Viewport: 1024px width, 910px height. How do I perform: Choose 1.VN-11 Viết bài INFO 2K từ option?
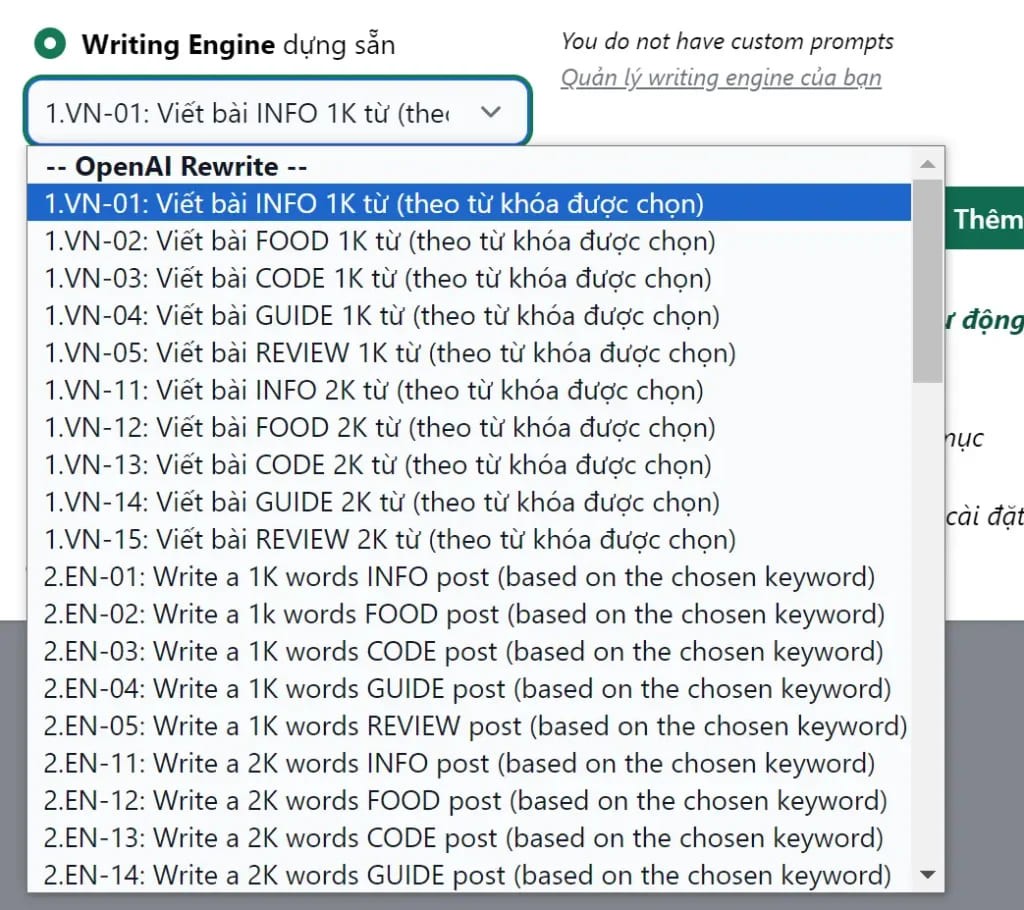[469, 390]
